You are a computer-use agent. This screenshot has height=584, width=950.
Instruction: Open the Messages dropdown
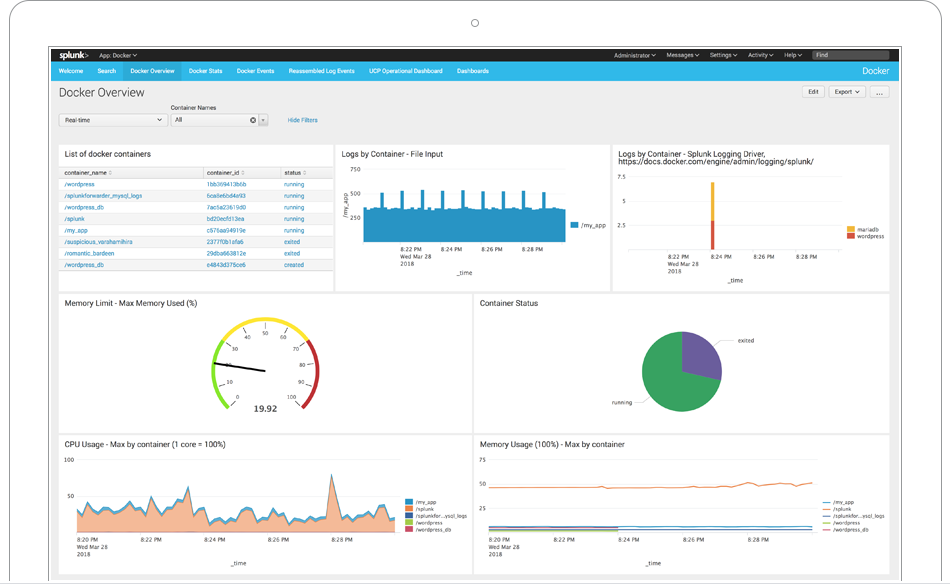[683, 55]
